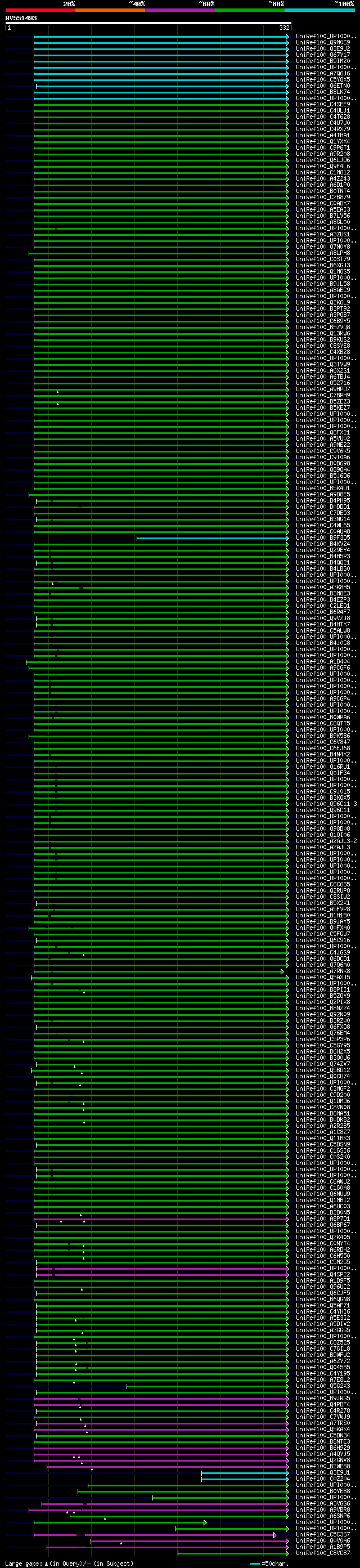Select hit label UniRef100_C4ULJ1
The width and height of the screenshot is (360, 1568).
[x=323, y=111]
